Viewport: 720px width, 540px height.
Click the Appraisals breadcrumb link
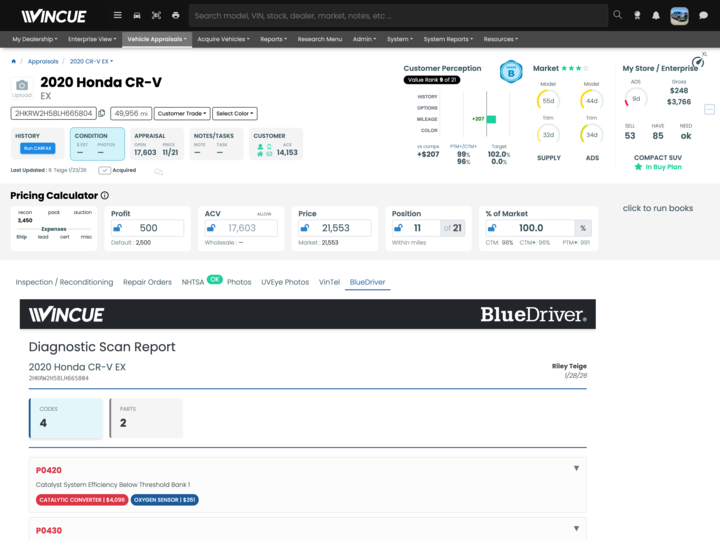[42, 61]
